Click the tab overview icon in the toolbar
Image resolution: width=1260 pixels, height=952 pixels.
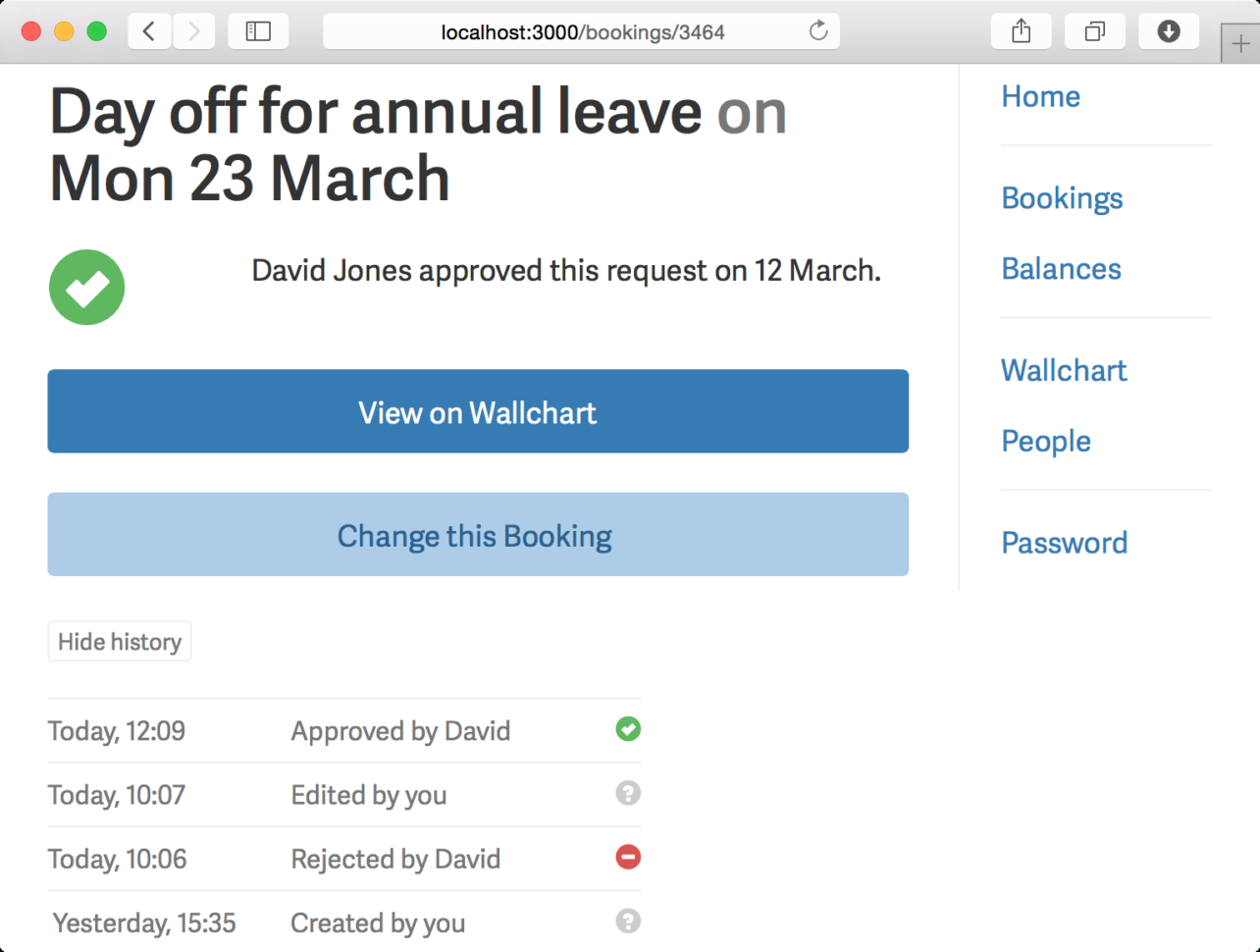pyautogui.click(x=1094, y=30)
